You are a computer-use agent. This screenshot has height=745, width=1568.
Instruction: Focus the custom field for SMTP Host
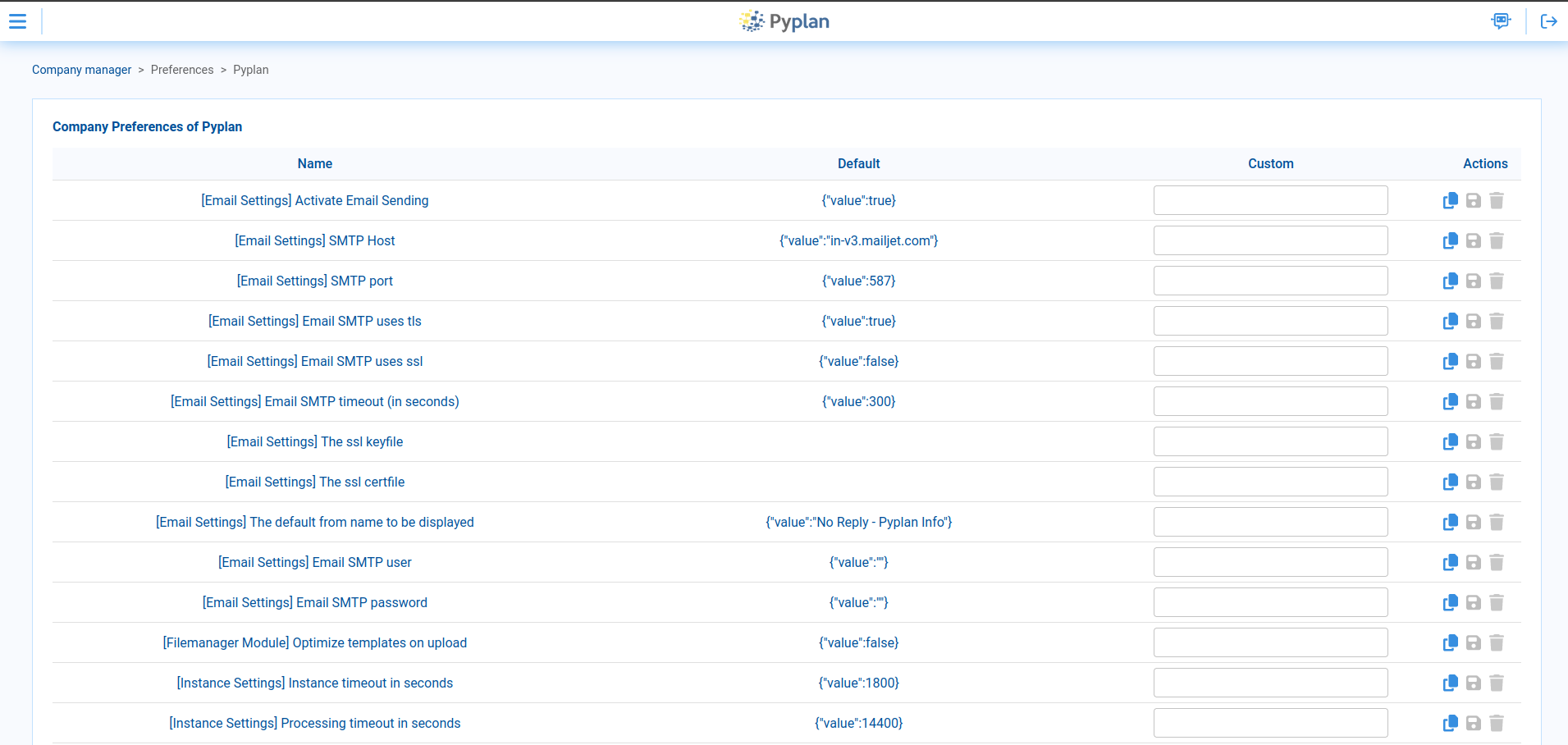point(1270,240)
